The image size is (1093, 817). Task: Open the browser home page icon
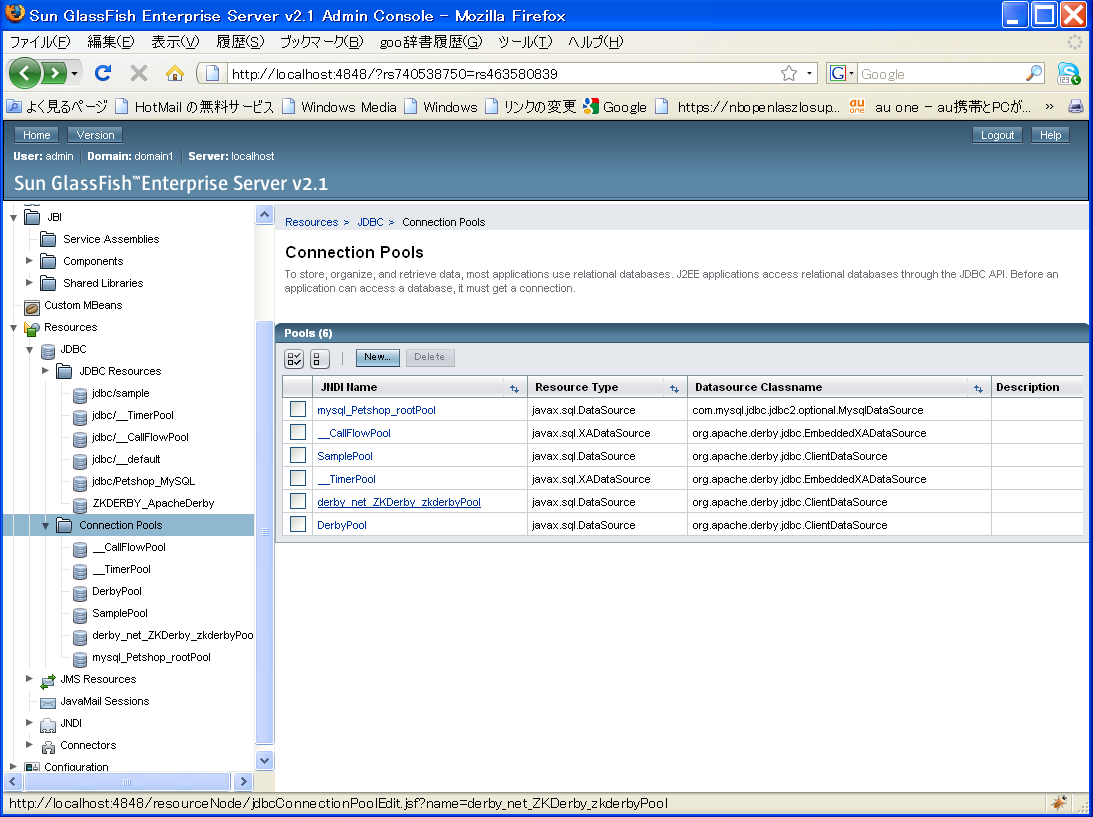click(x=175, y=72)
